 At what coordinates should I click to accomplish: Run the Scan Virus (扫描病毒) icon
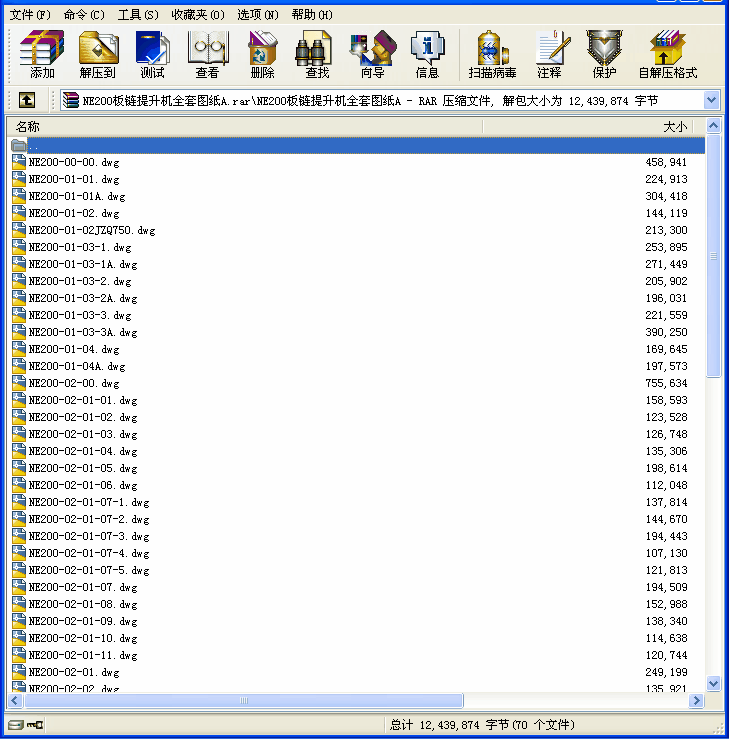492,54
